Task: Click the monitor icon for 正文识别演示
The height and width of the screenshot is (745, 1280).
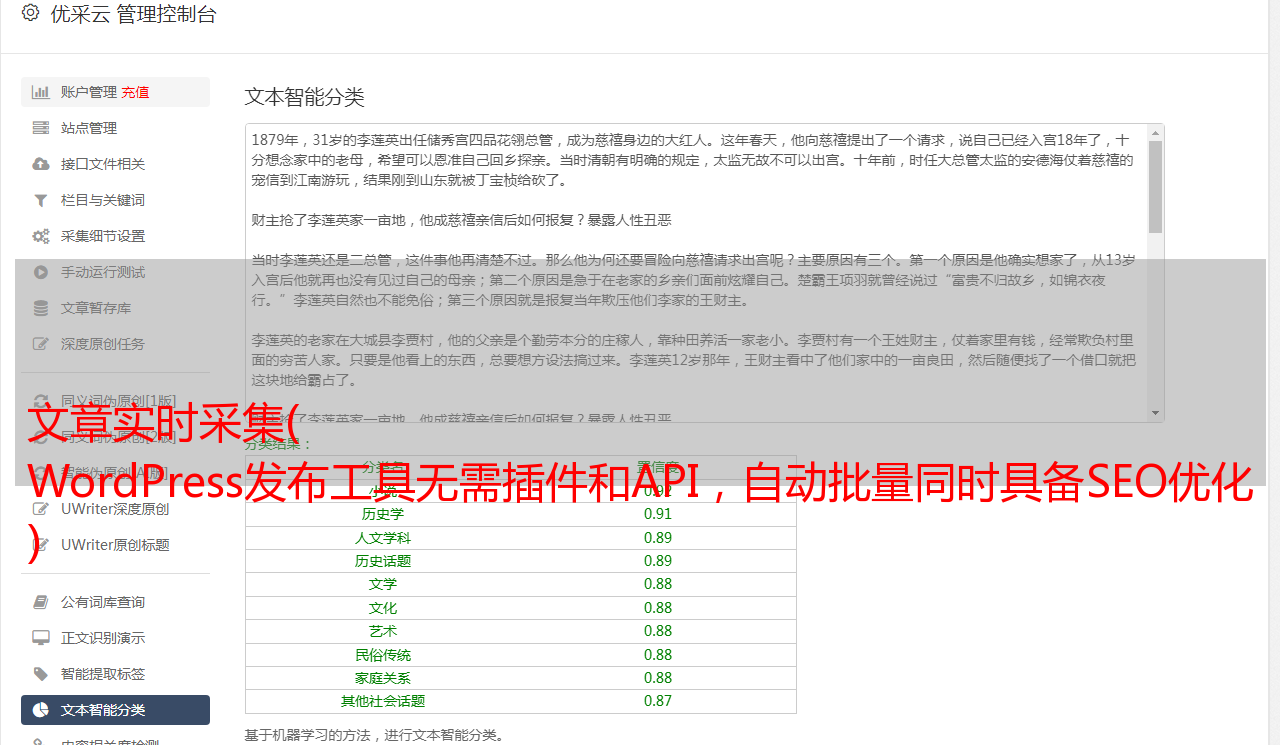Action: (41, 638)
